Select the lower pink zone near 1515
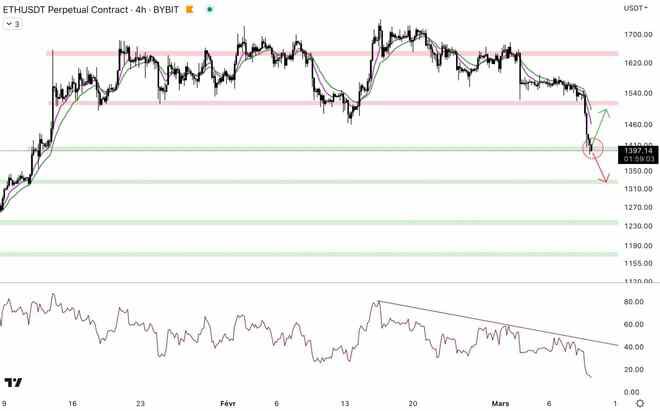The image size is (660, 411). pyautogui.click(x=333, y=103)
